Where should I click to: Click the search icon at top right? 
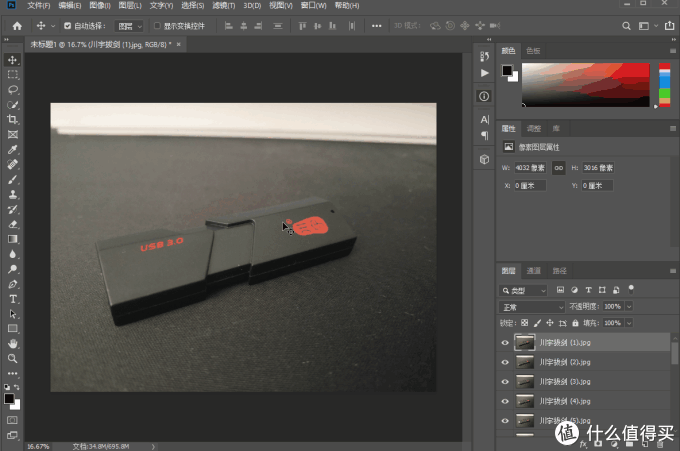pyautogui.click(x=627, y=26)
